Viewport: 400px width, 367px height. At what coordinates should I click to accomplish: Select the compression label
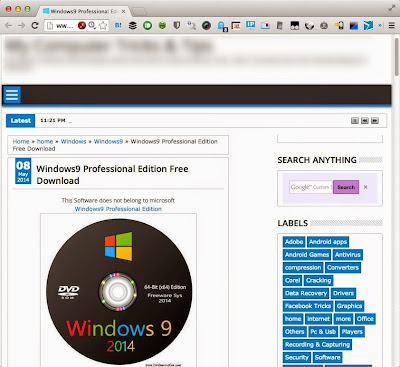coord(303,268)
